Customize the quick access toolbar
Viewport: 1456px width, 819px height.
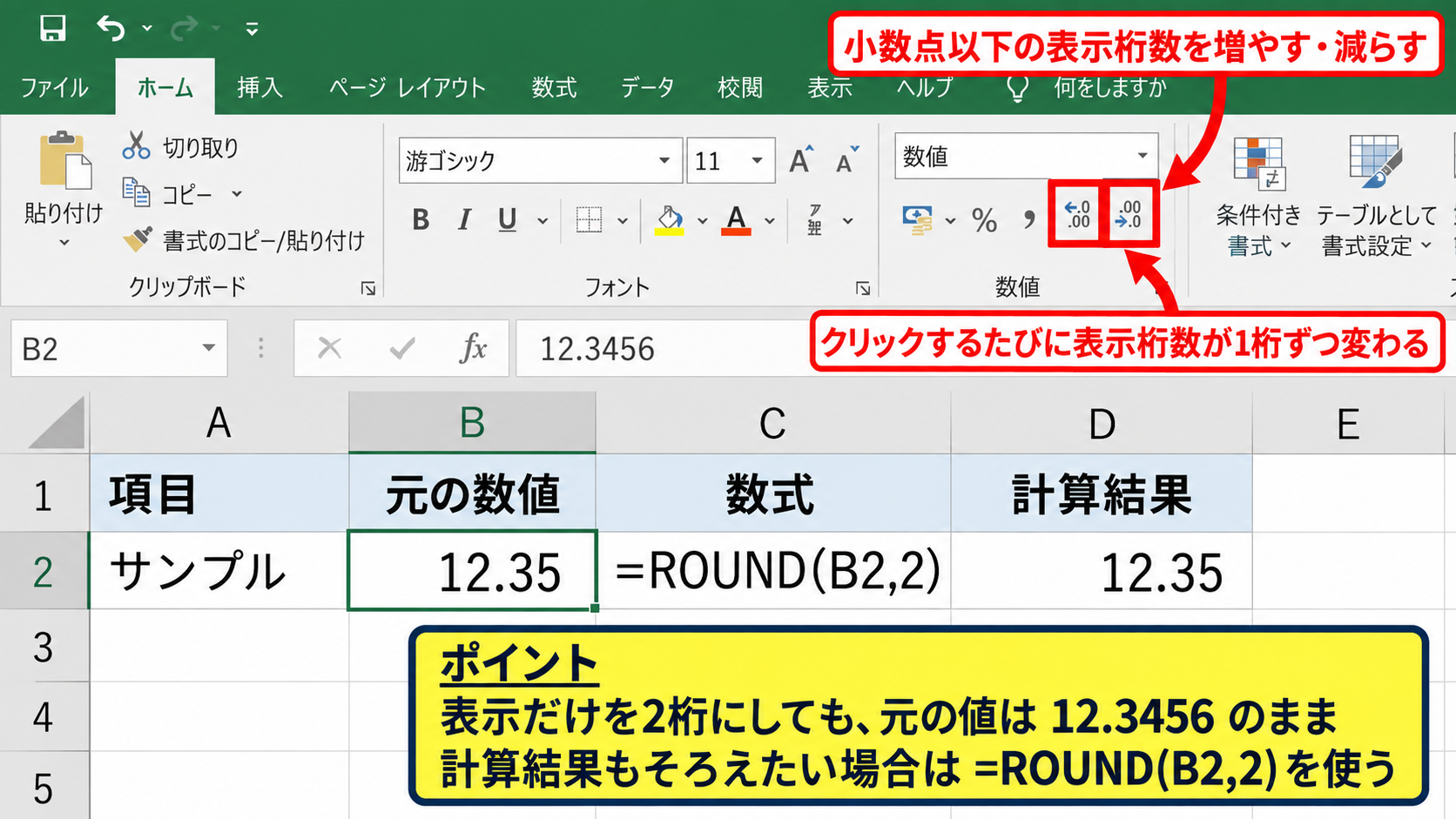click(252, 30)
